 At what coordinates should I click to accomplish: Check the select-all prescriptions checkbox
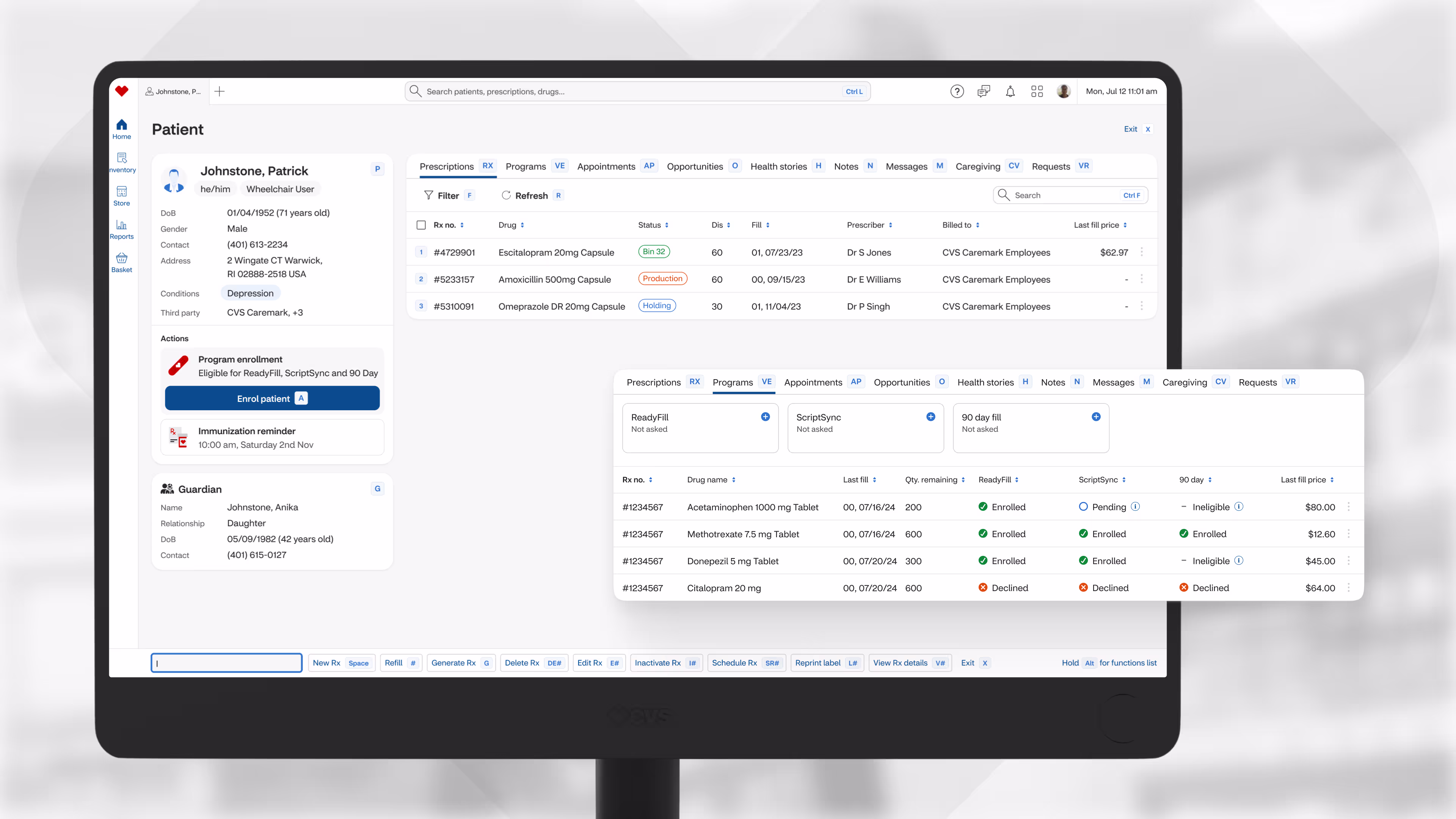(x=421, y=225)
